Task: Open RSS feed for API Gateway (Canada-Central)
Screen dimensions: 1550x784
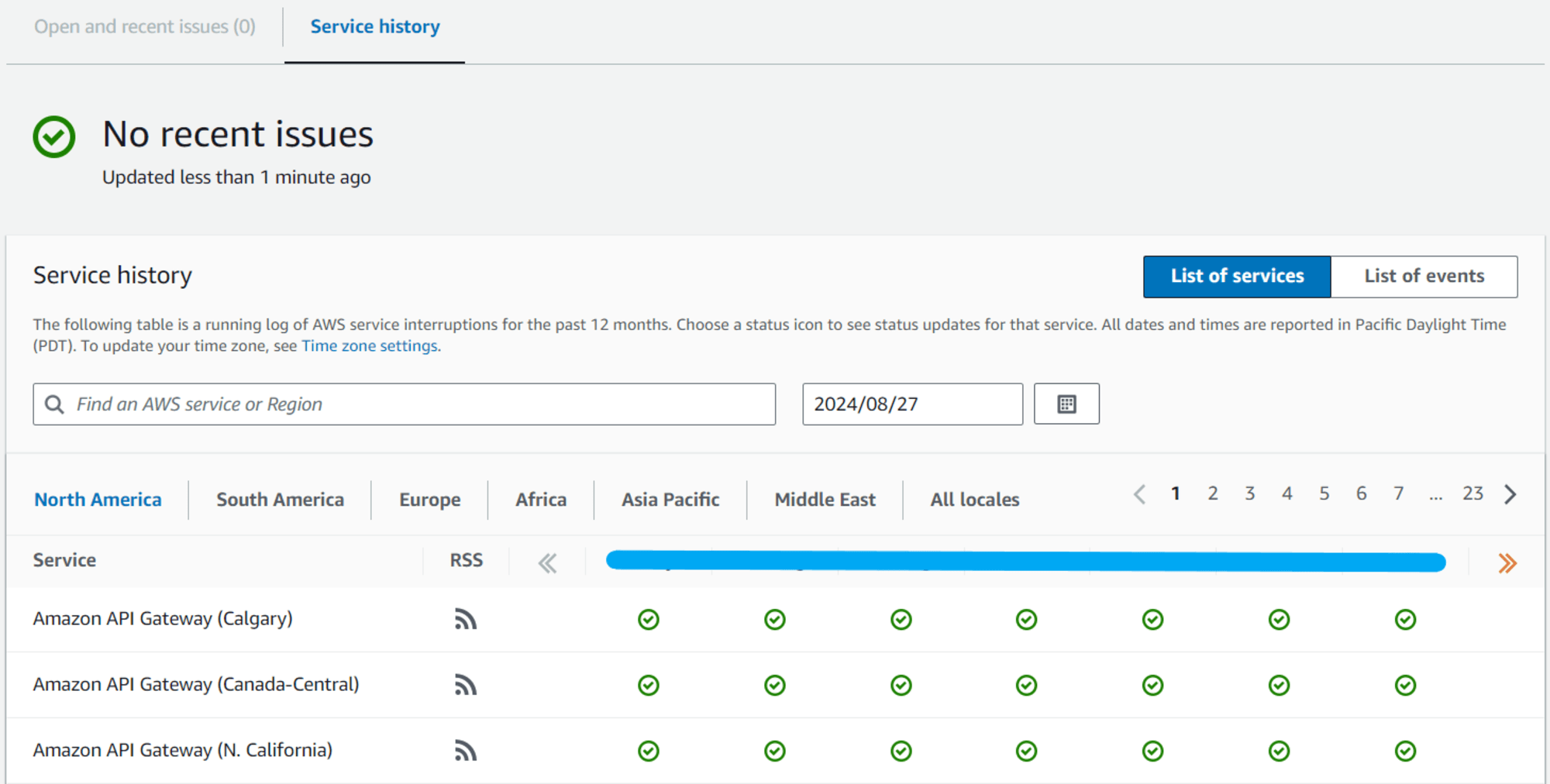Action: tap(465, 685)
